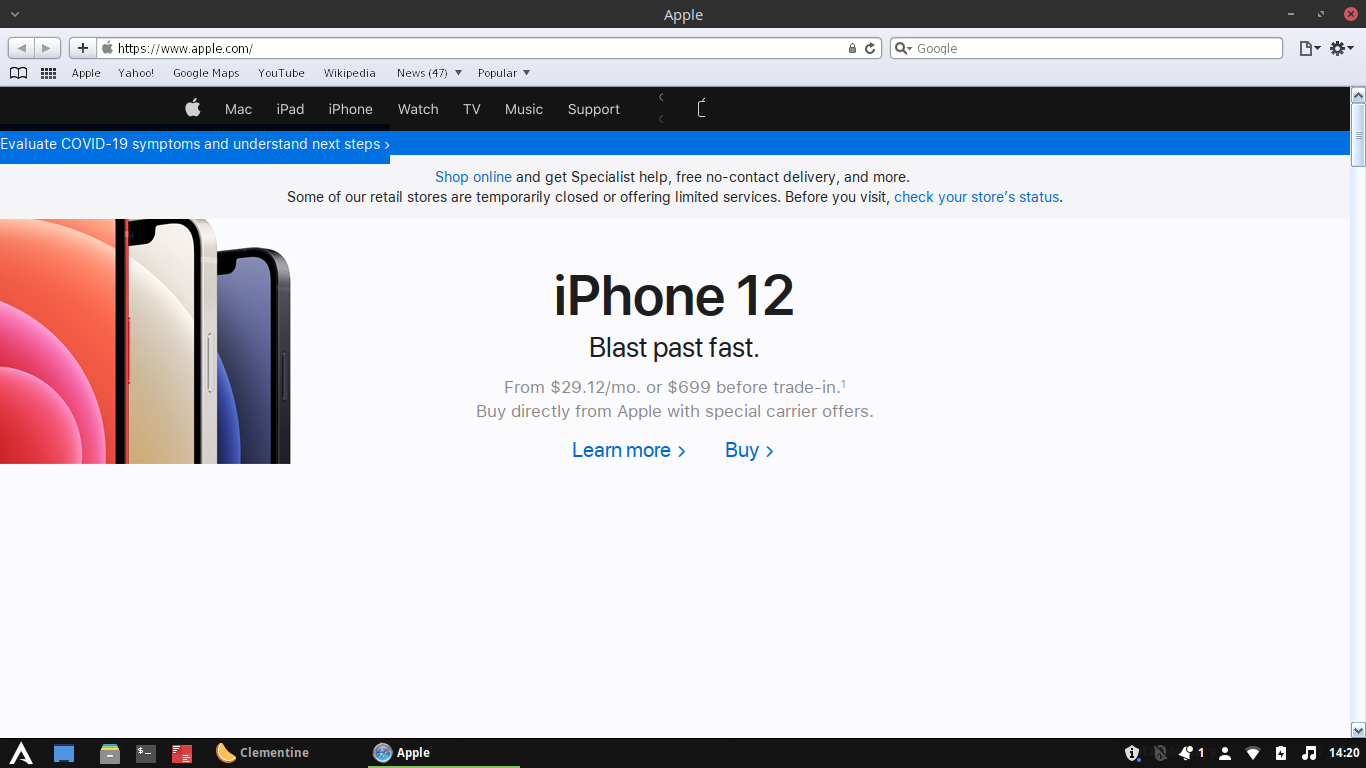The width and height of the screenshot is (1366, 768).
Task: Open the COVID-19 symptoms evaluation banner link
Action: [195, 144]
